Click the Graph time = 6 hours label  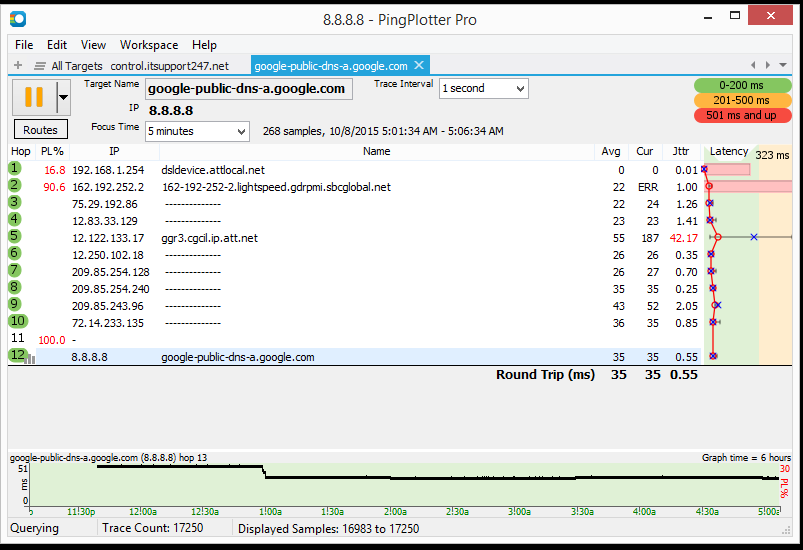click(746, 457)
